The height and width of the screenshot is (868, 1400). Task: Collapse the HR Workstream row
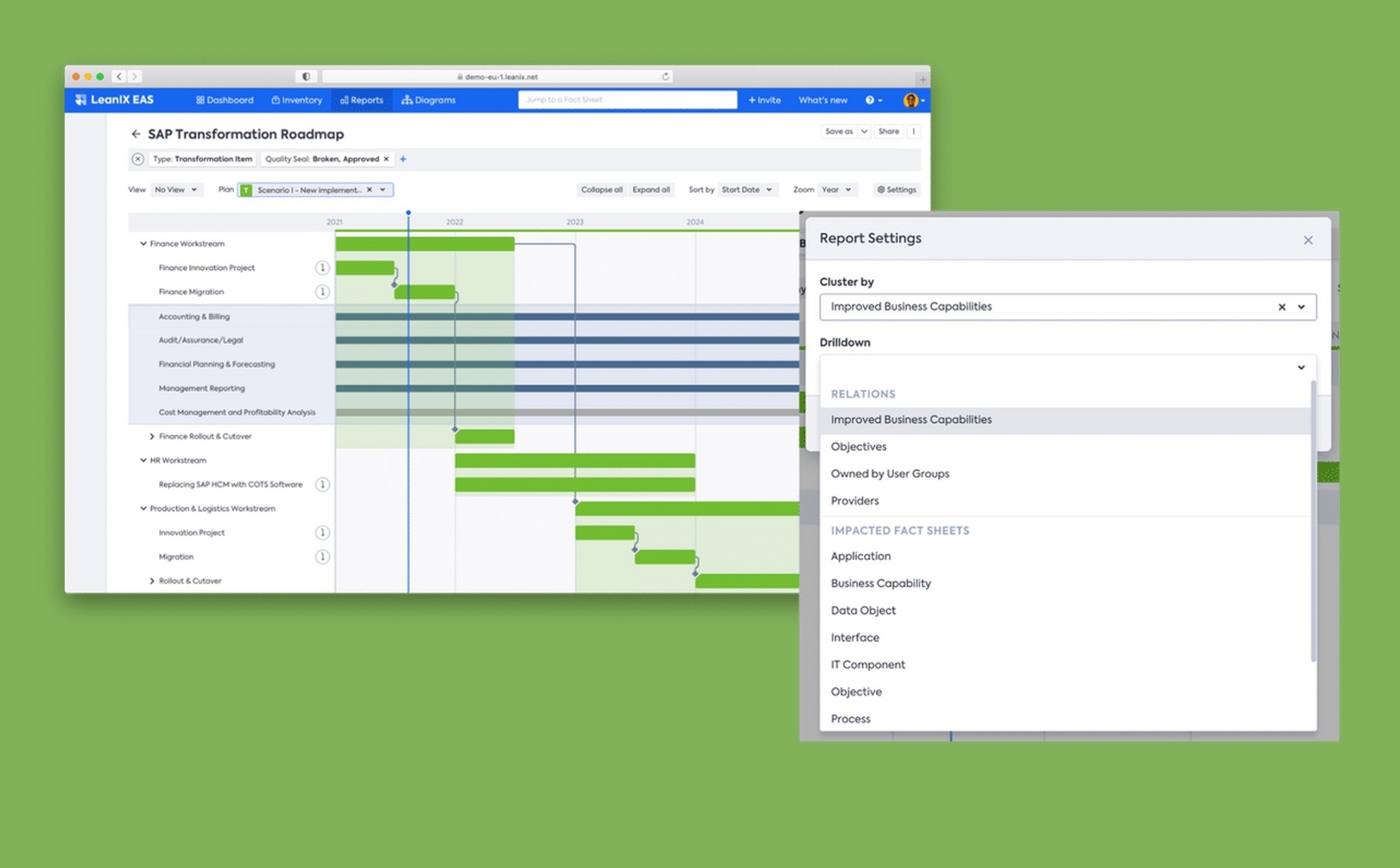[143, 460]
